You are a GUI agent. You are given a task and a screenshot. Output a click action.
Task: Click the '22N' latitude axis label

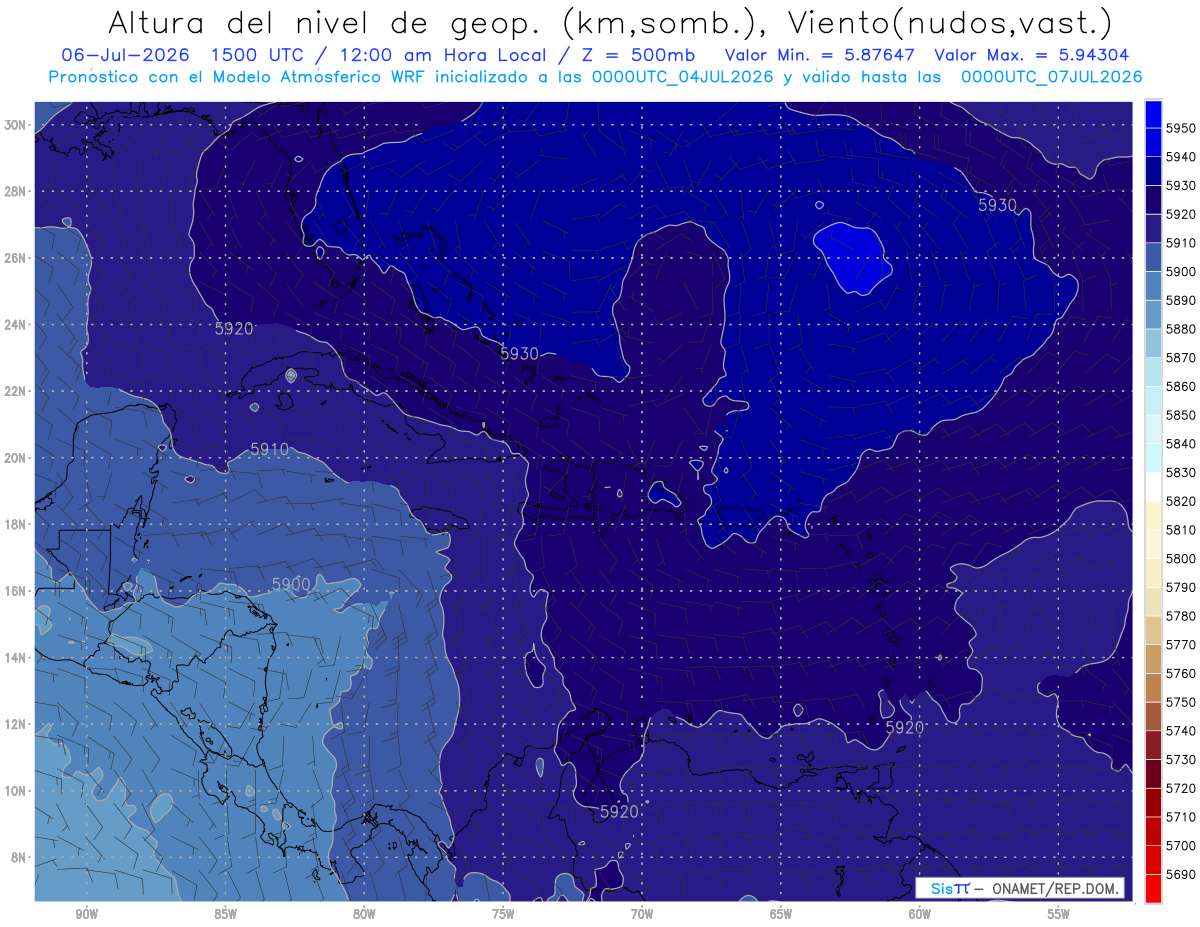pos(16,391)
